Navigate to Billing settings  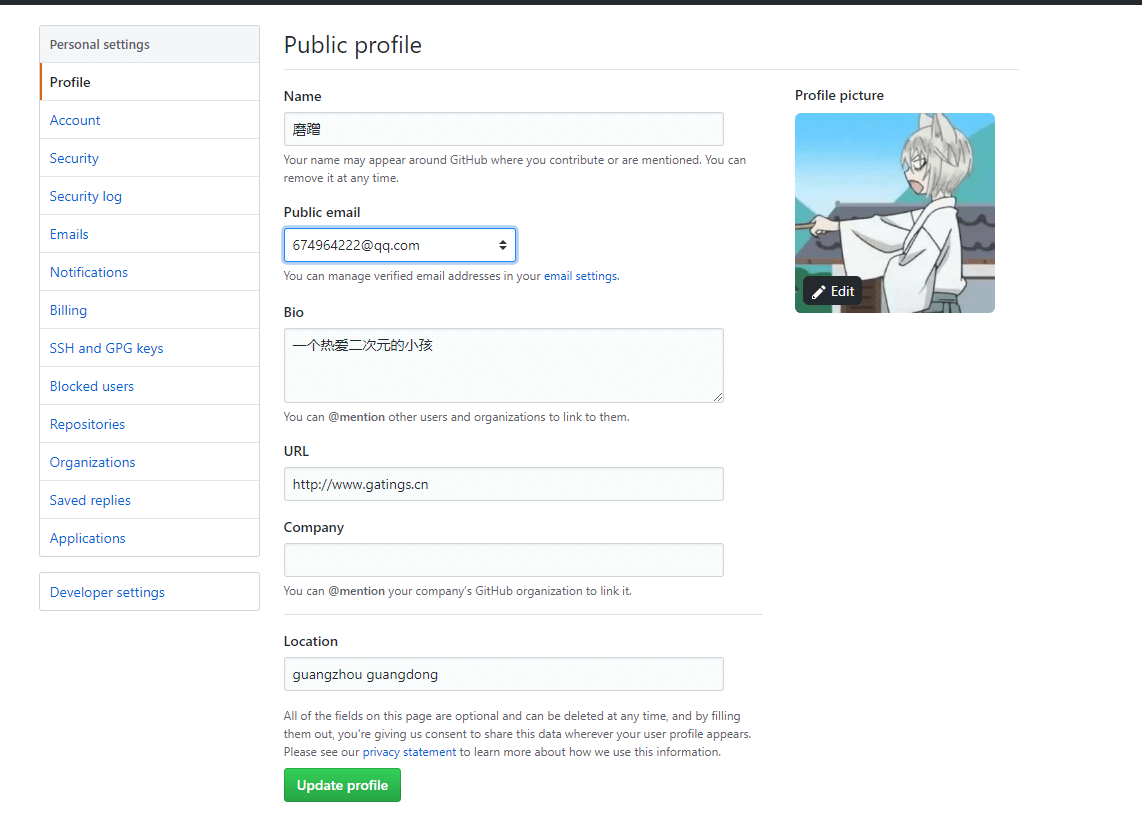point(67,309)
